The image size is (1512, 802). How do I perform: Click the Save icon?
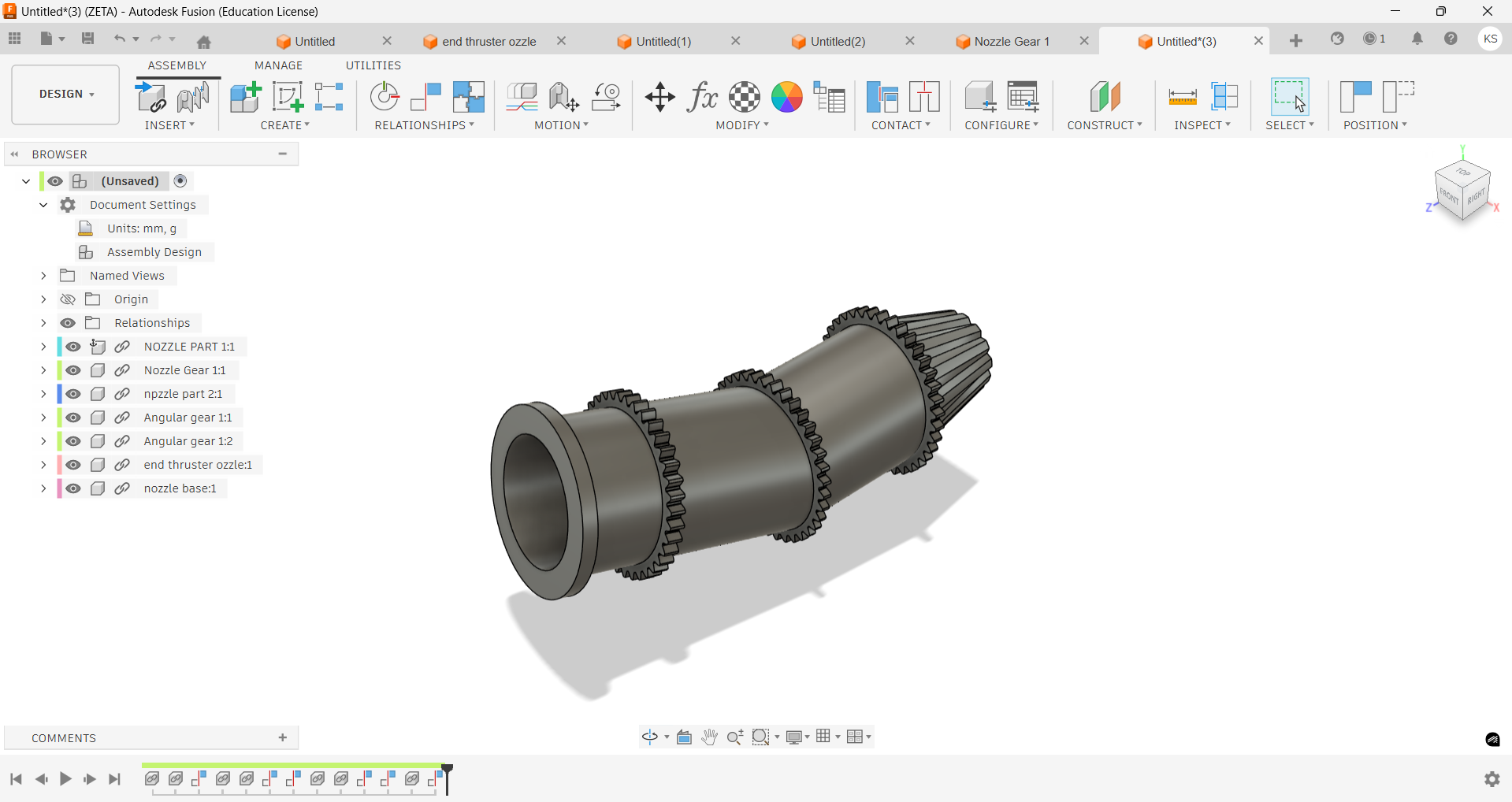pyautogui.click(x=88, y=39)
